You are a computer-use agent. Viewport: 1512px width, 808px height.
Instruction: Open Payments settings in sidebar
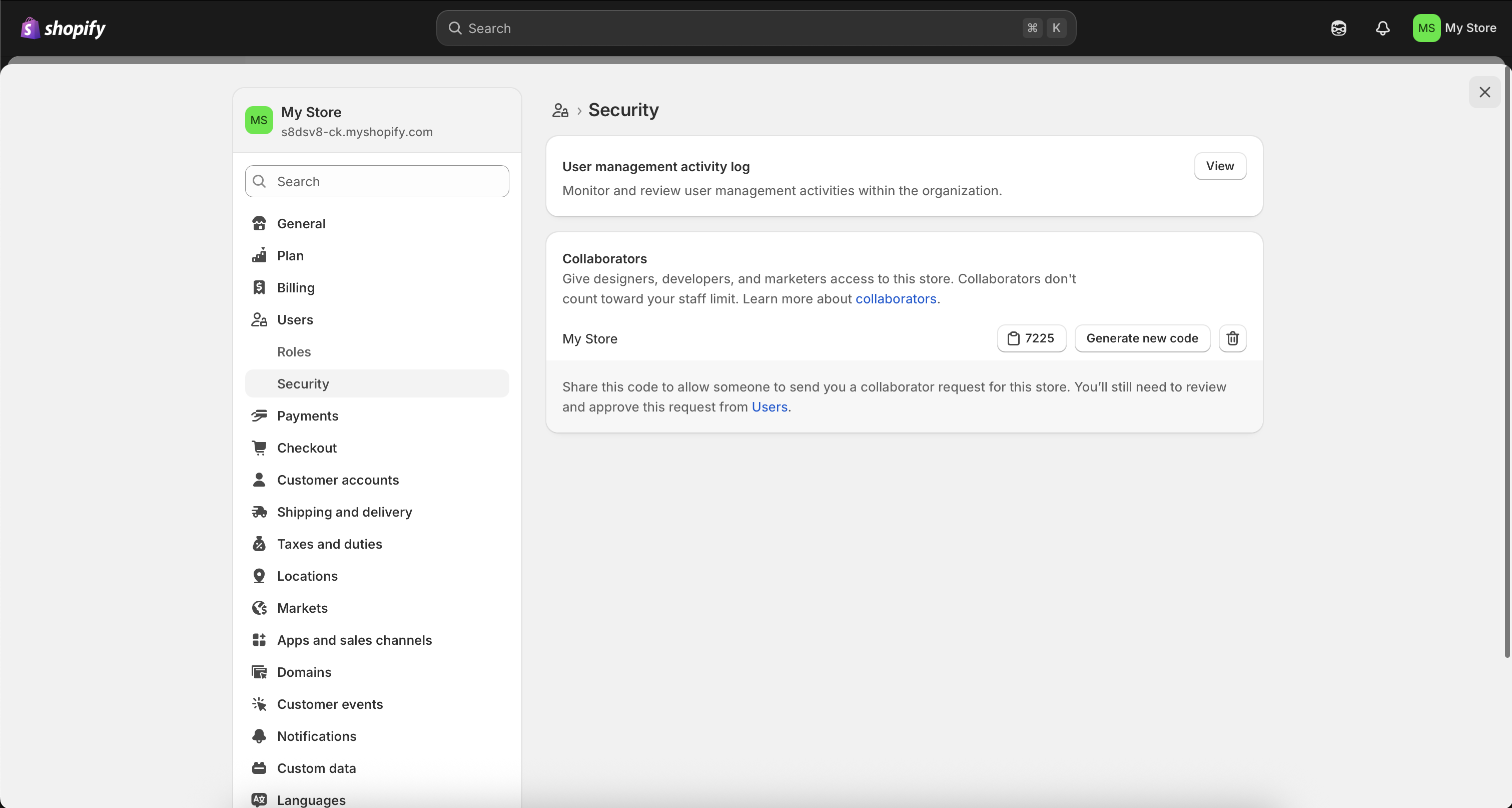coord(308,416)
